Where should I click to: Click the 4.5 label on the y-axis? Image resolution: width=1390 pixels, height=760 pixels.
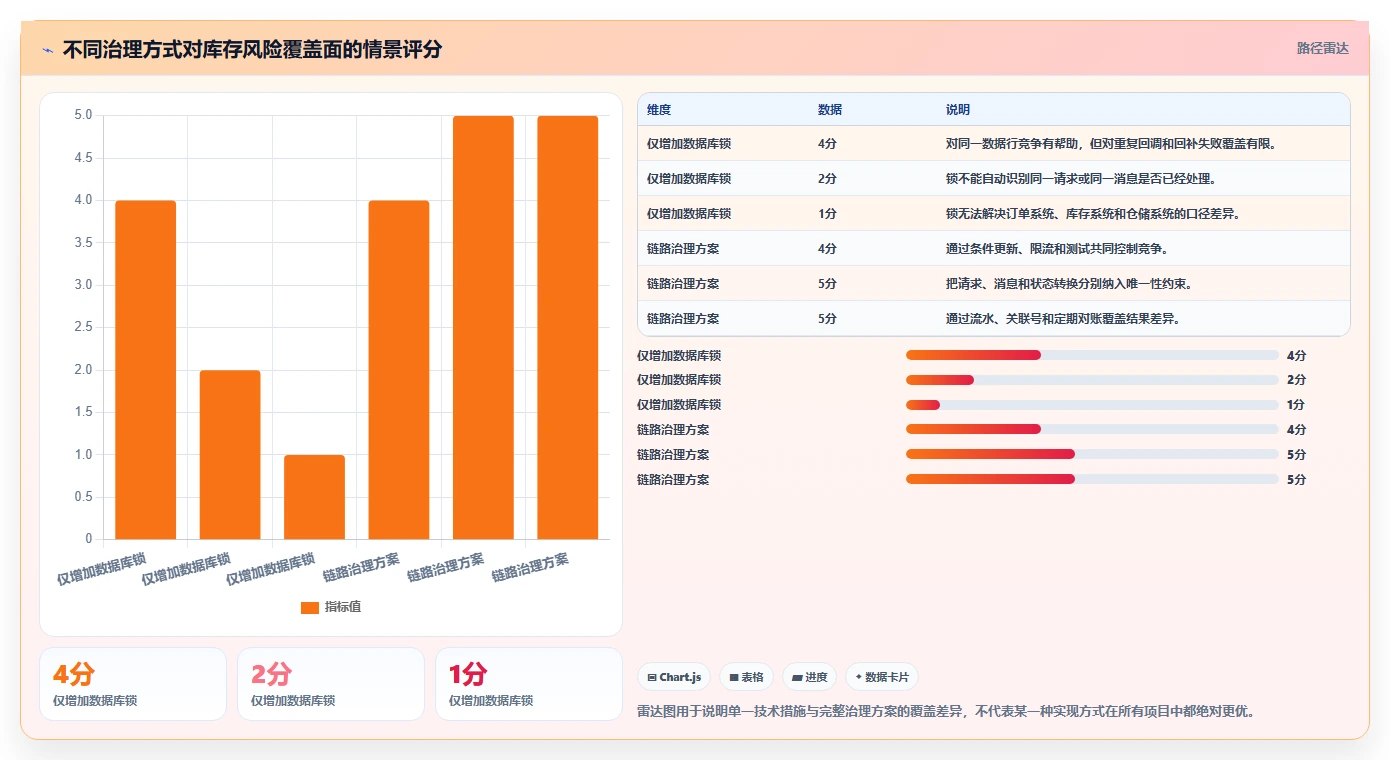pos(83,158)
